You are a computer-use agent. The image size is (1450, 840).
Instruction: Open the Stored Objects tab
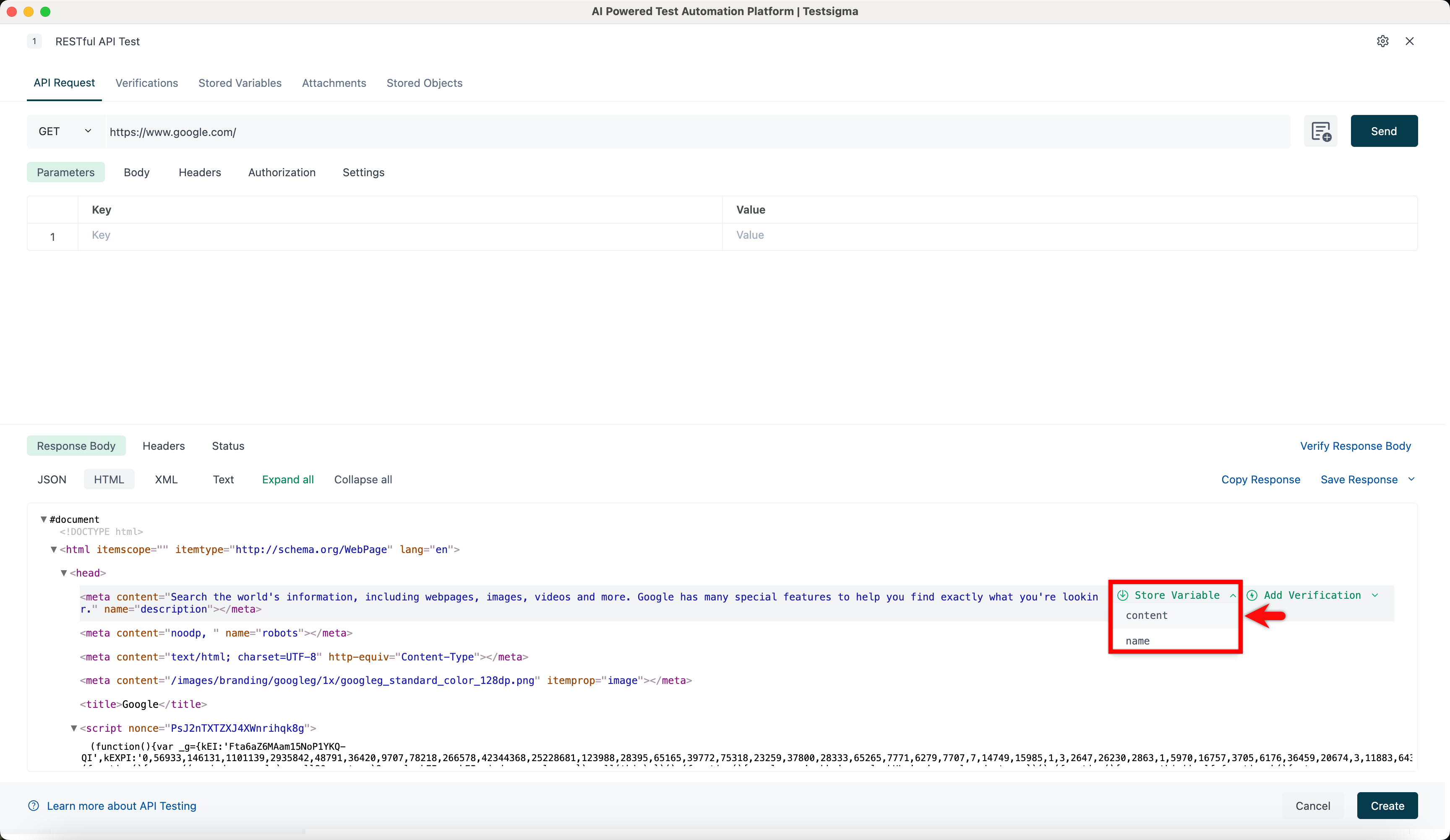425,83
